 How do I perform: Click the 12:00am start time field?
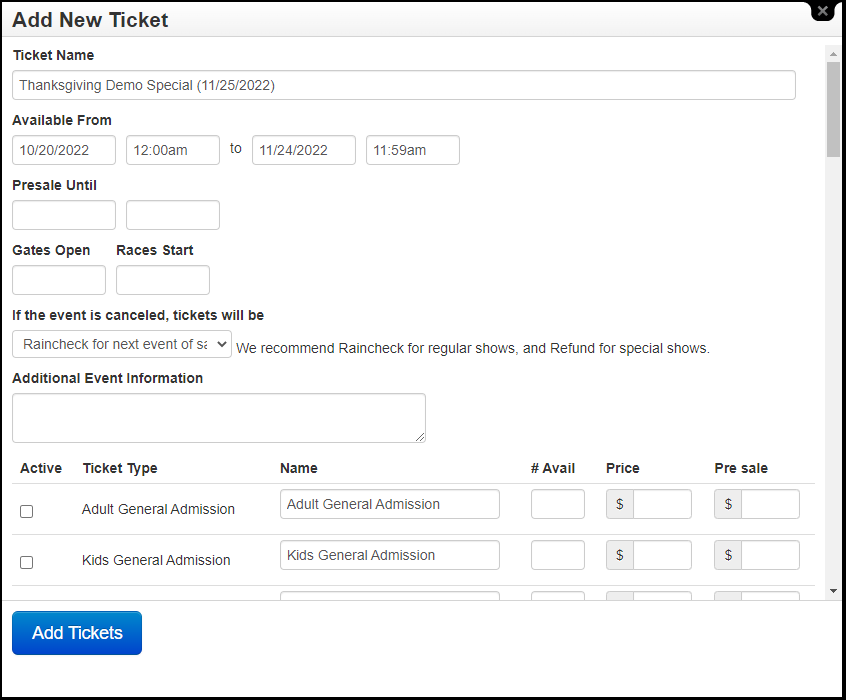point(172,150)
